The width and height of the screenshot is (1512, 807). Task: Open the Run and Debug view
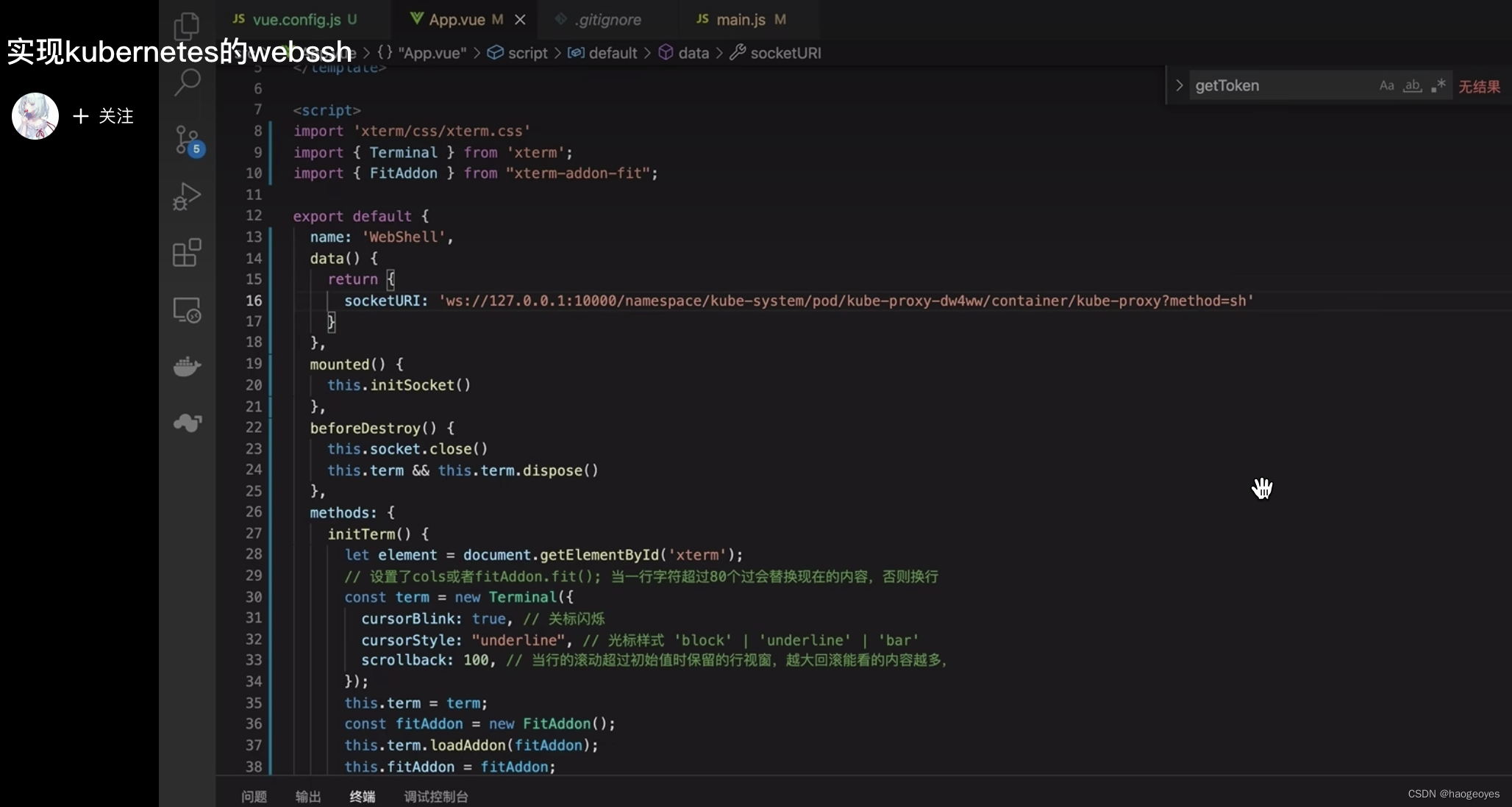(187, 196)
